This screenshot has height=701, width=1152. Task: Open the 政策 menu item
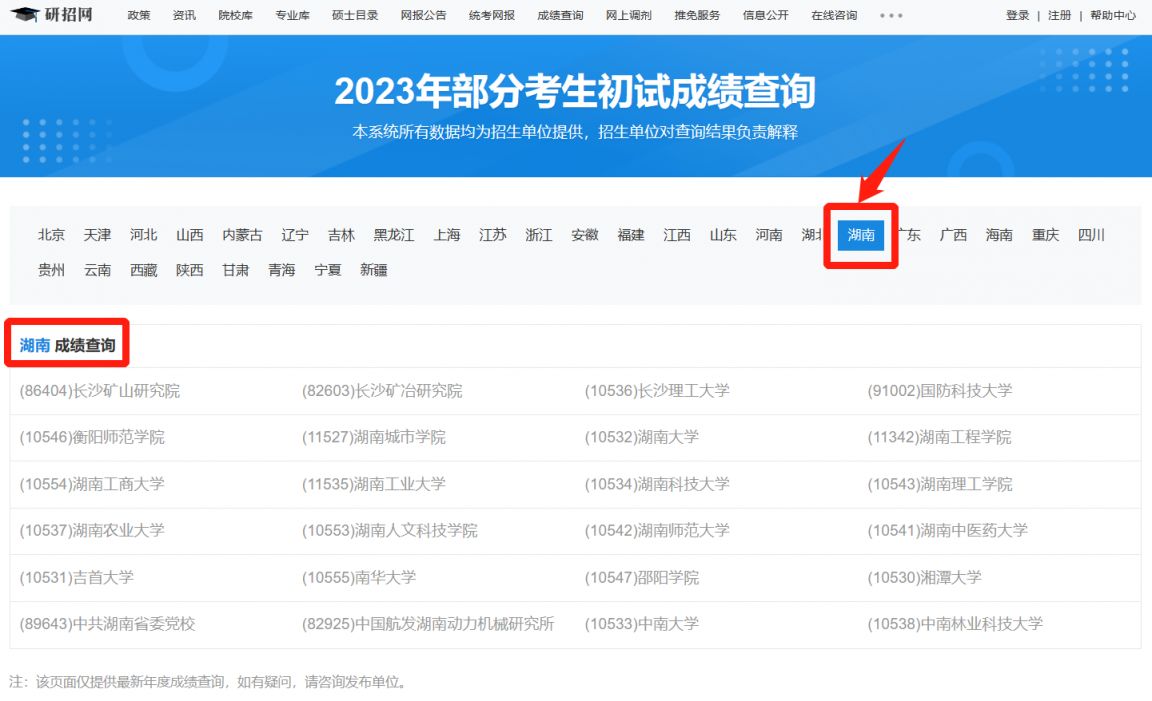pos(139,15)
